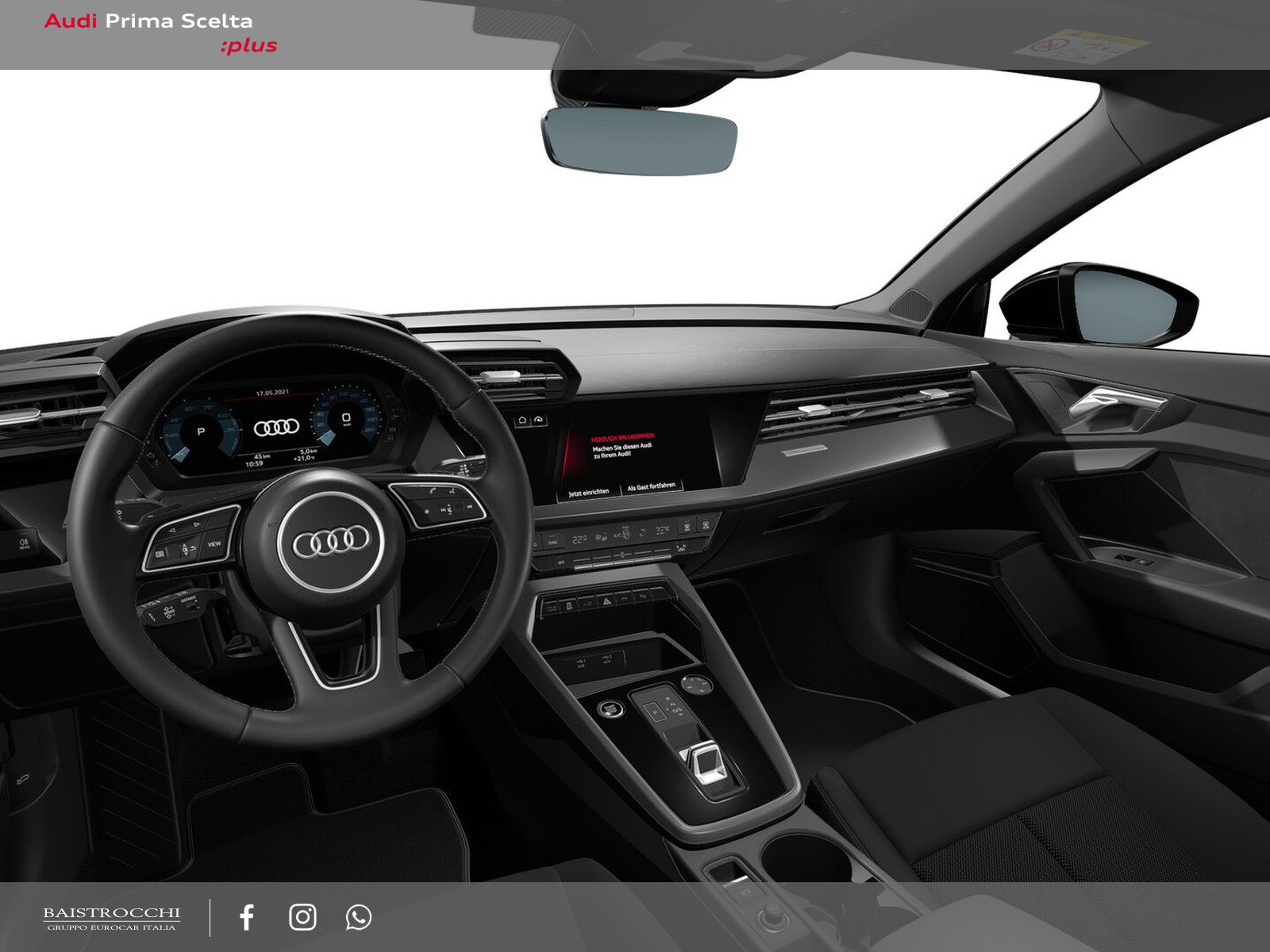Click the left 22.0 temperature display
Image resolution: width=1270 pixels, height=952 pixels.
pos(580,539)
